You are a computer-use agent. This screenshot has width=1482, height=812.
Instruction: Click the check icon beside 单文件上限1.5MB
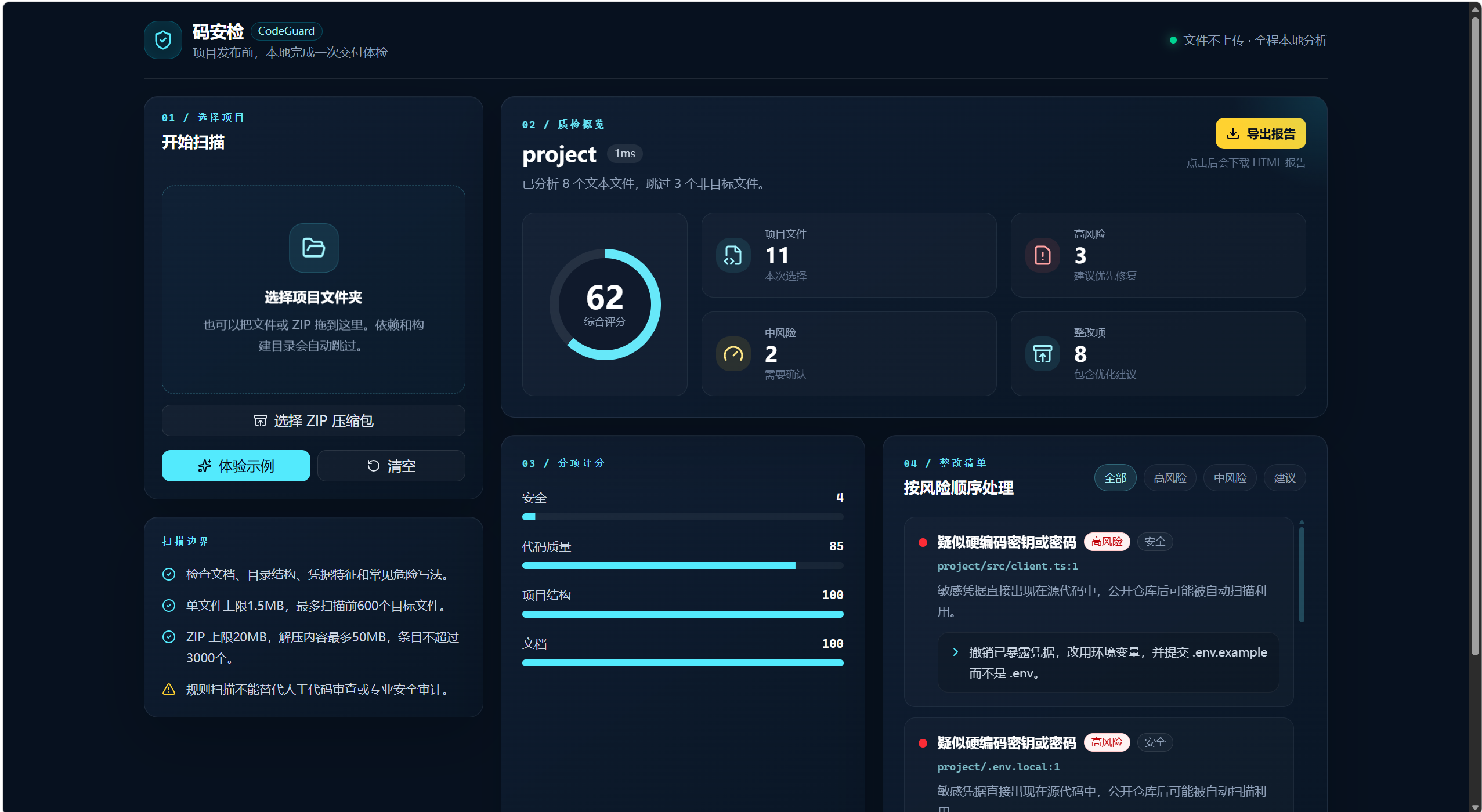coord(169,606)
